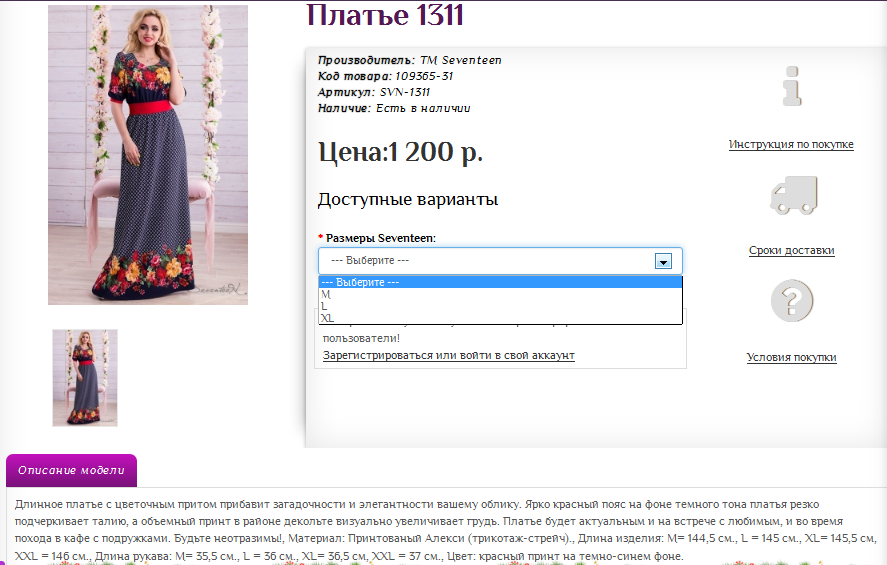Click the Размеры Seventeen dropdown arrow
Screen dimensions: 887x565
point(663,261)
